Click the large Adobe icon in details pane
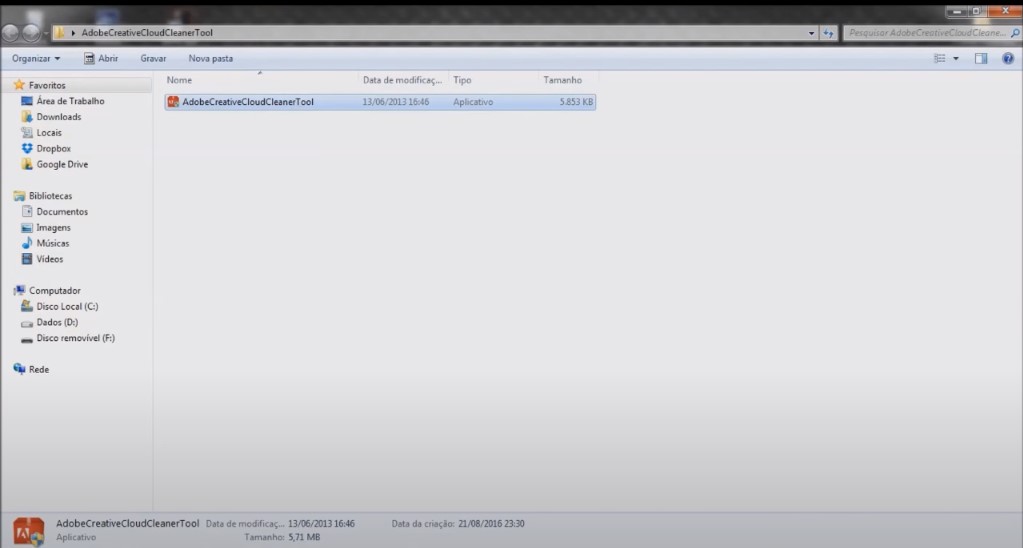1023x548 pixels. click(x=29, y=531)
